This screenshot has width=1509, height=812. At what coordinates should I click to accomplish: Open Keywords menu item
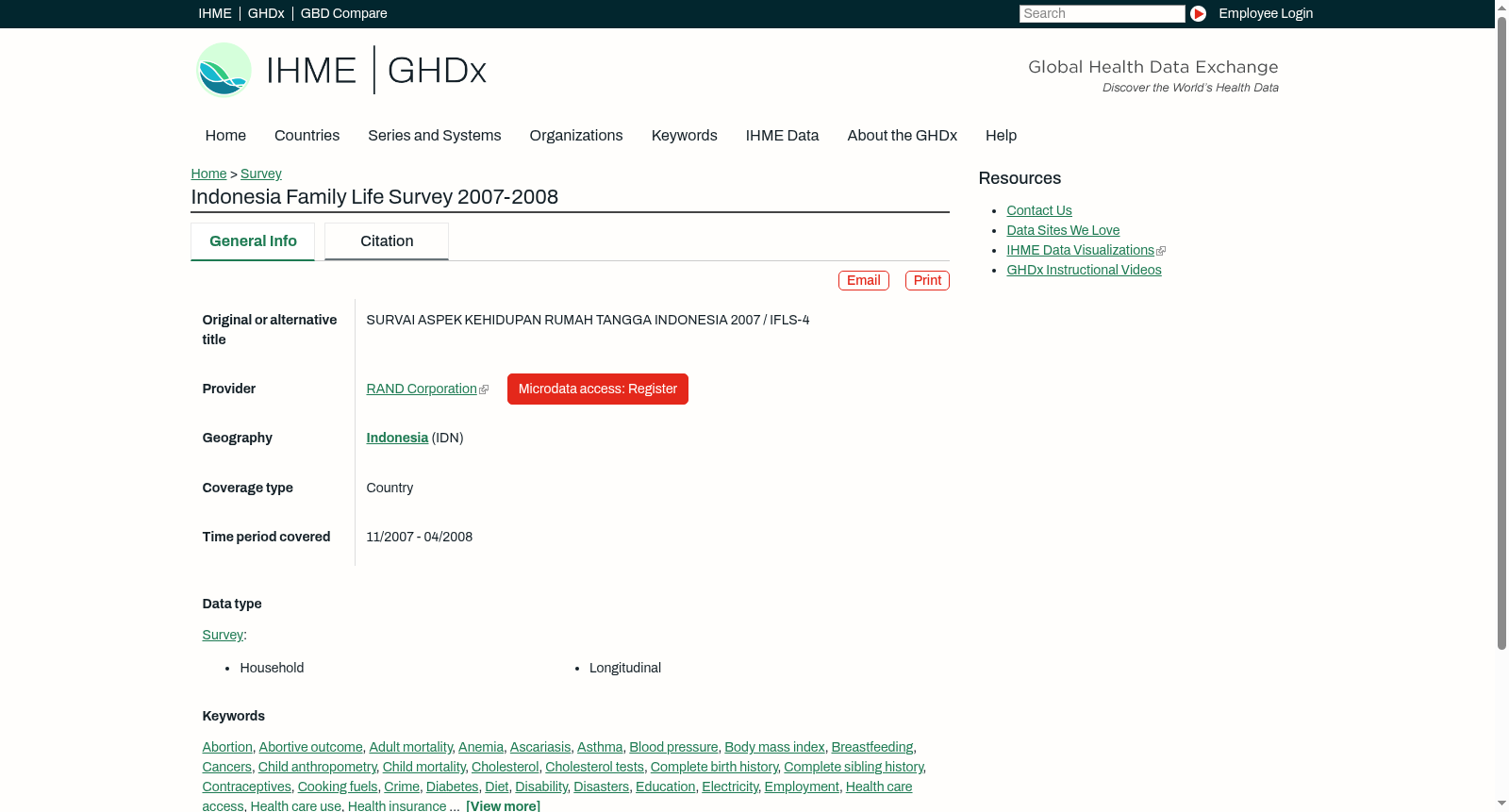click(x=684, y=135)
